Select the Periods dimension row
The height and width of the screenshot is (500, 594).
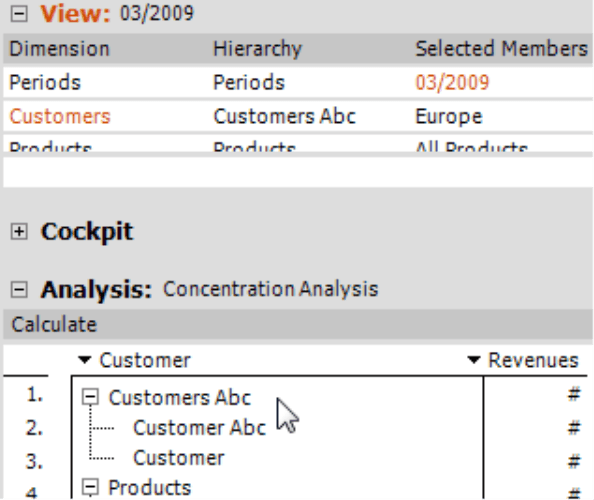(298, 82)
